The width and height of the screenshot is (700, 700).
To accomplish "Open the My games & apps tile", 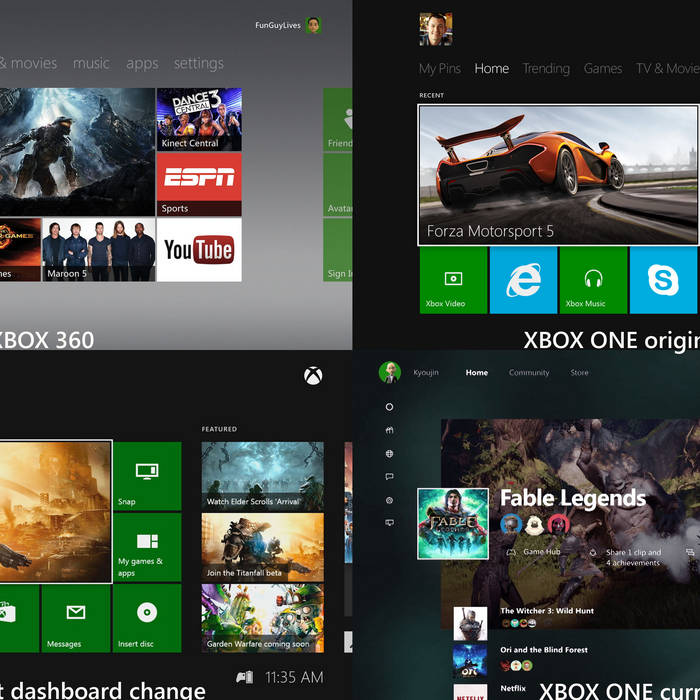I will coord(147,547).
